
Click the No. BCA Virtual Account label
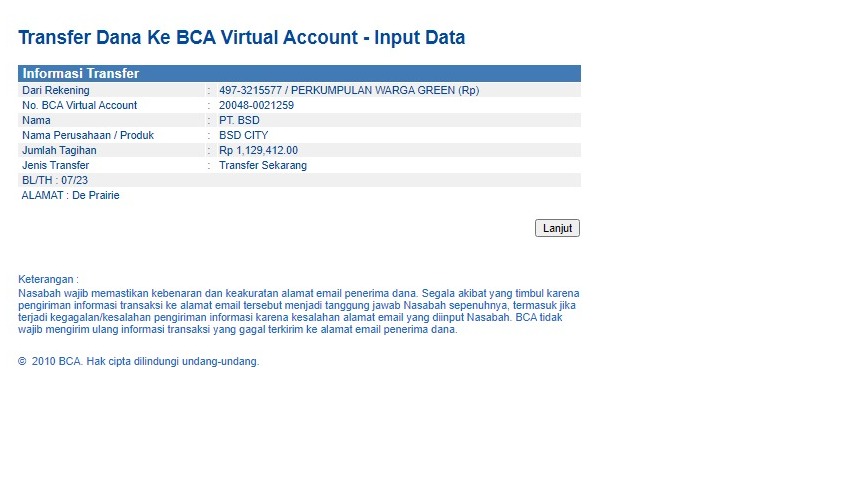pyautogui.click(x=79, y=105)
